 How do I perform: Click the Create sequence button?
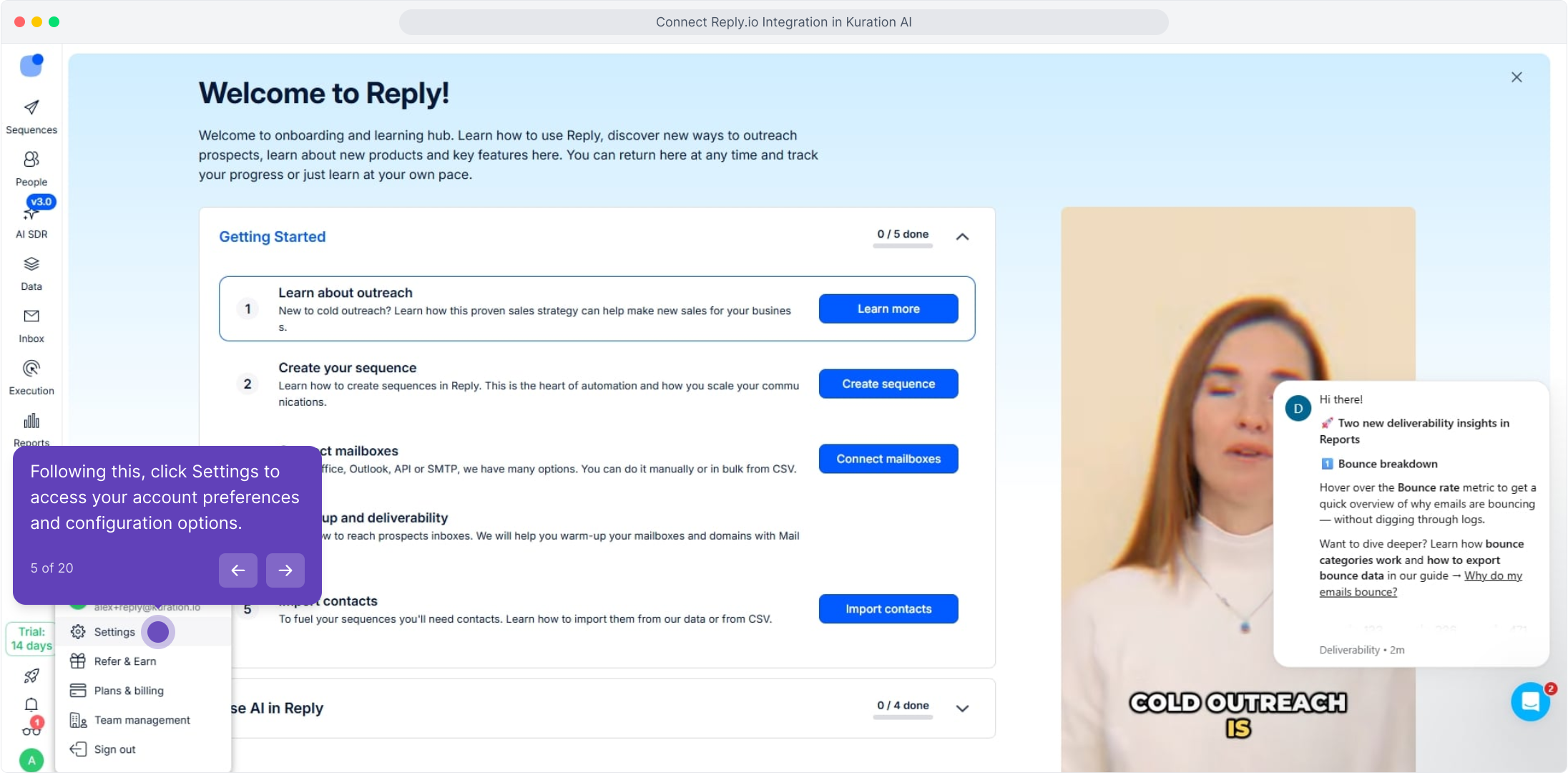click(888, 384)
